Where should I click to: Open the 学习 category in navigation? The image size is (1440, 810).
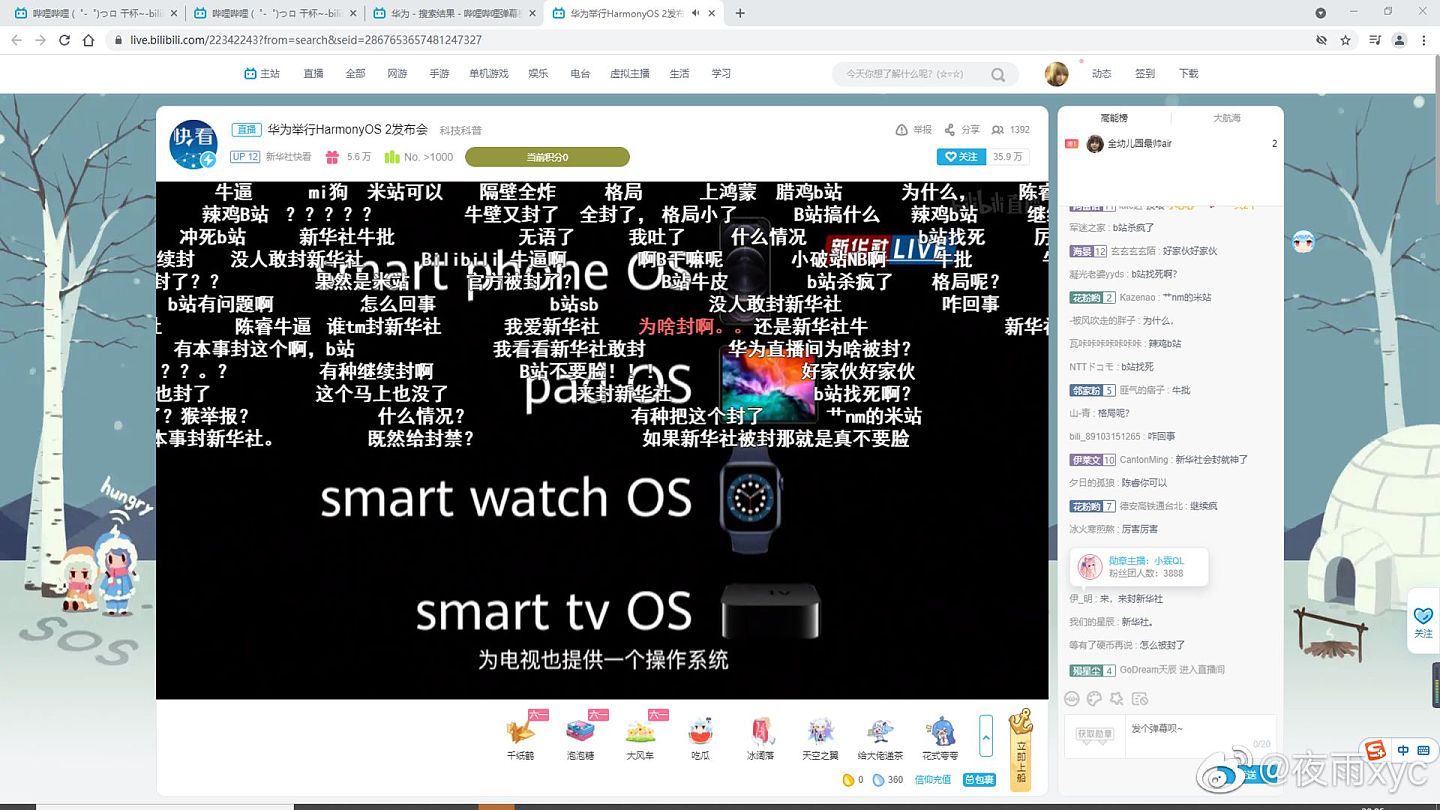point(721,74)
